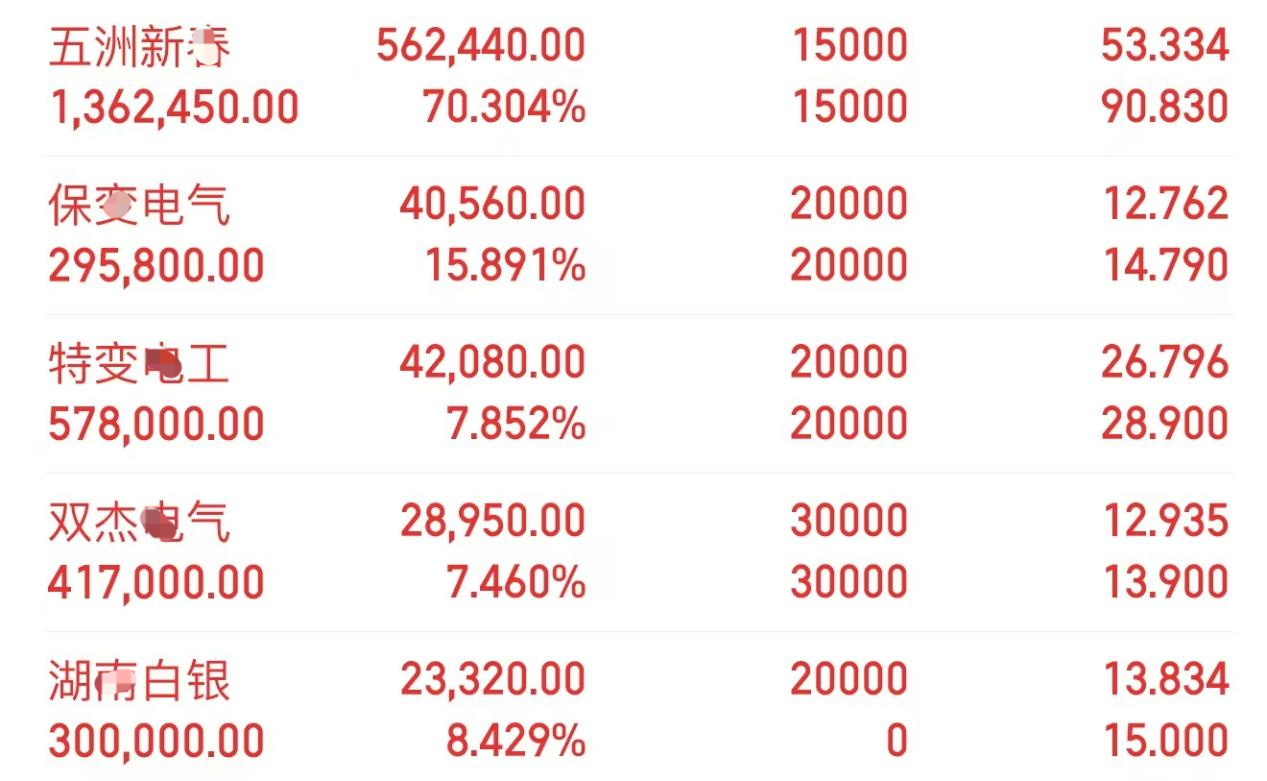Open the 特变电工 holding entry
Viewport: 1267px width, 781px height.
tap(639, 393)
